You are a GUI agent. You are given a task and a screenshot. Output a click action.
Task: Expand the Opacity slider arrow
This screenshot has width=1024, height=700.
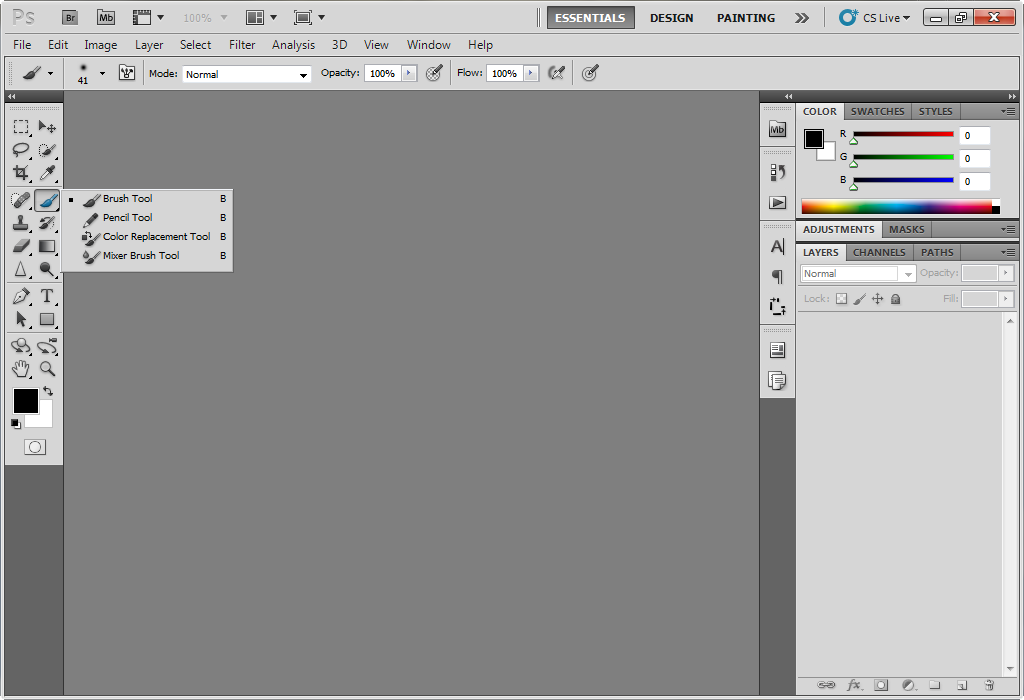coord(409,73)
